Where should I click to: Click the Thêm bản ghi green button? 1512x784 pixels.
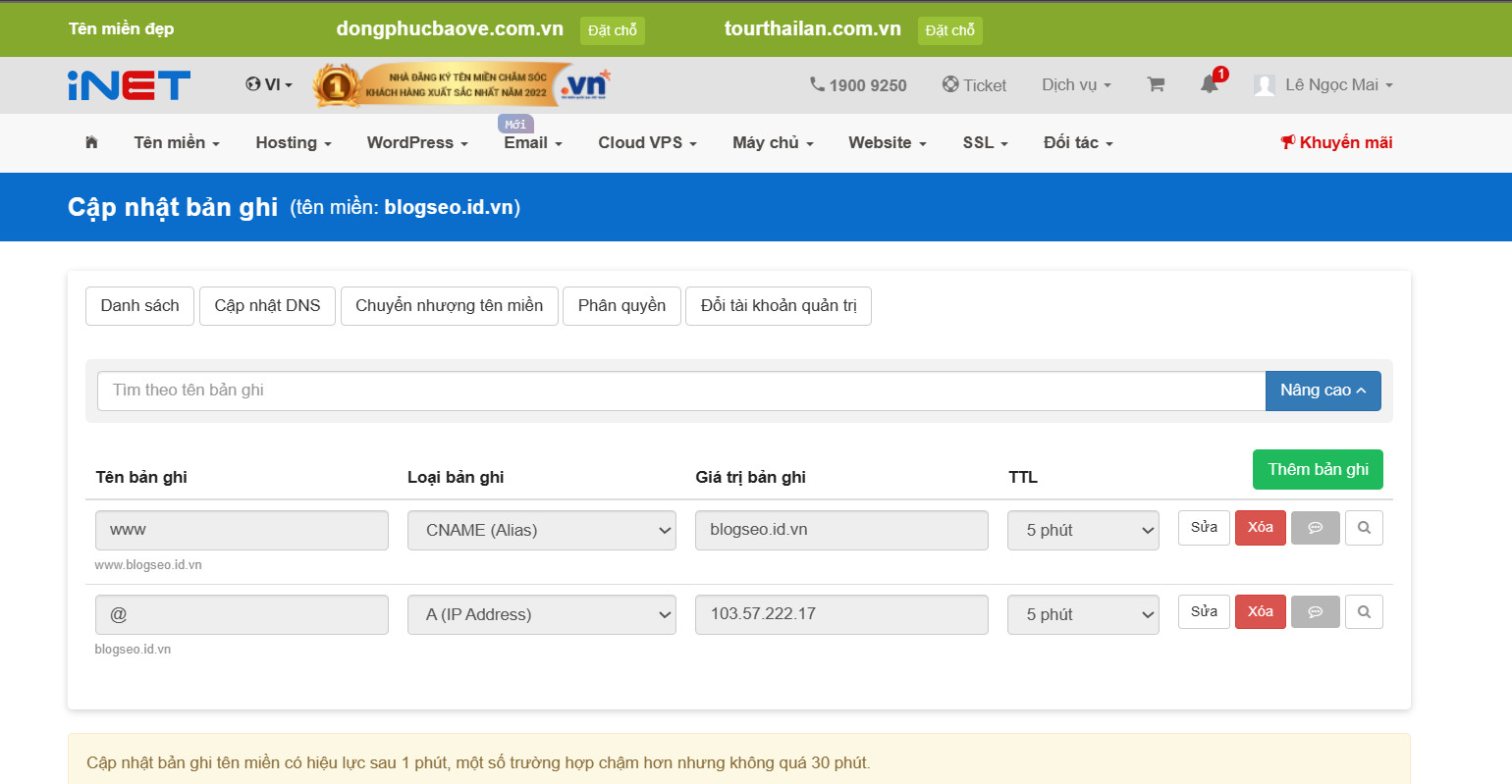(x=1318, y=469)
